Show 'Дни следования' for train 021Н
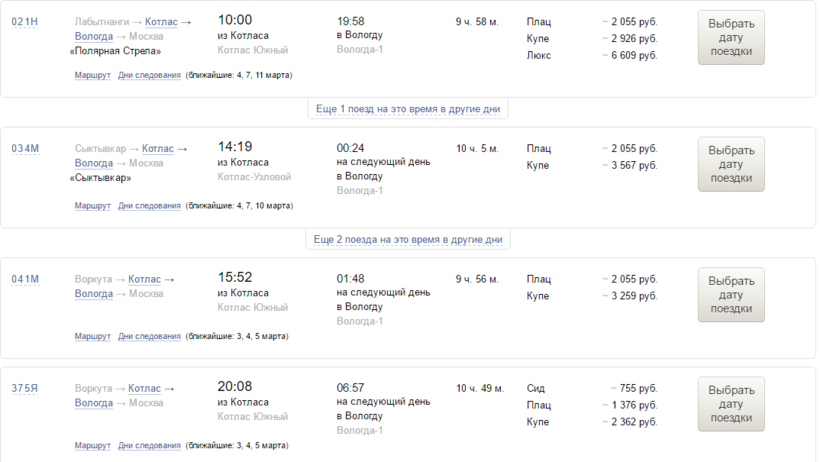 pyautogui.click(x=149, y=75)
